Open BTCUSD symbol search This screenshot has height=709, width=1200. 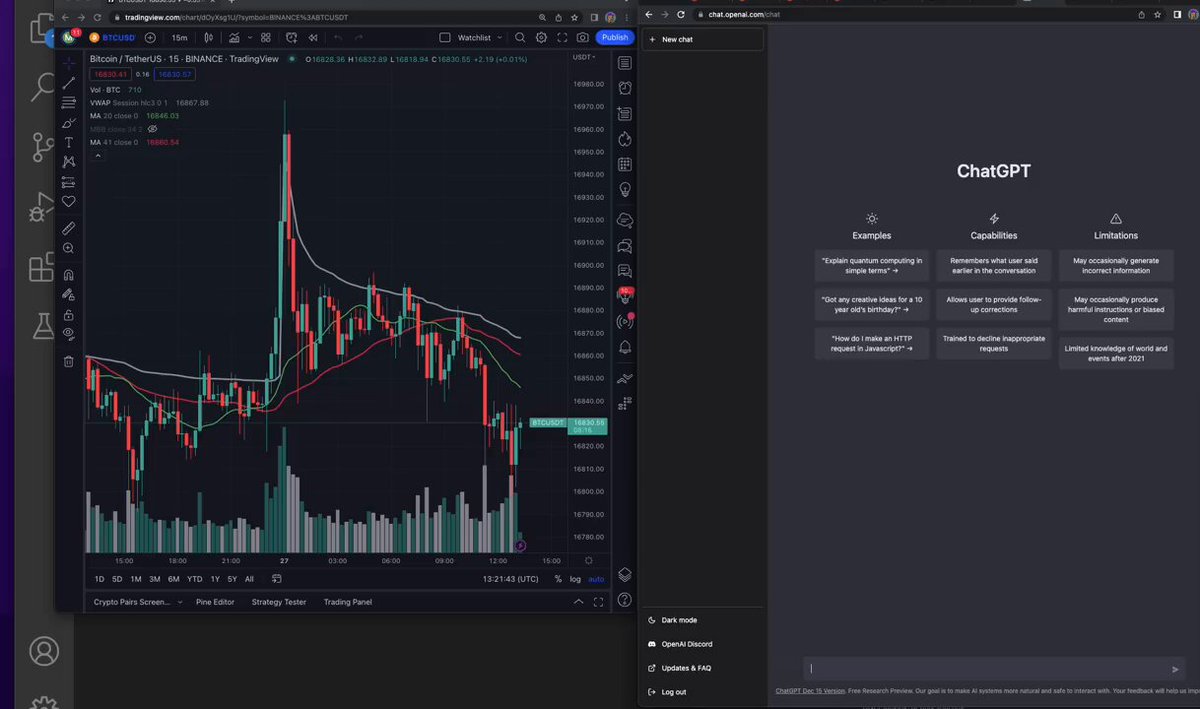pos(112,37)
